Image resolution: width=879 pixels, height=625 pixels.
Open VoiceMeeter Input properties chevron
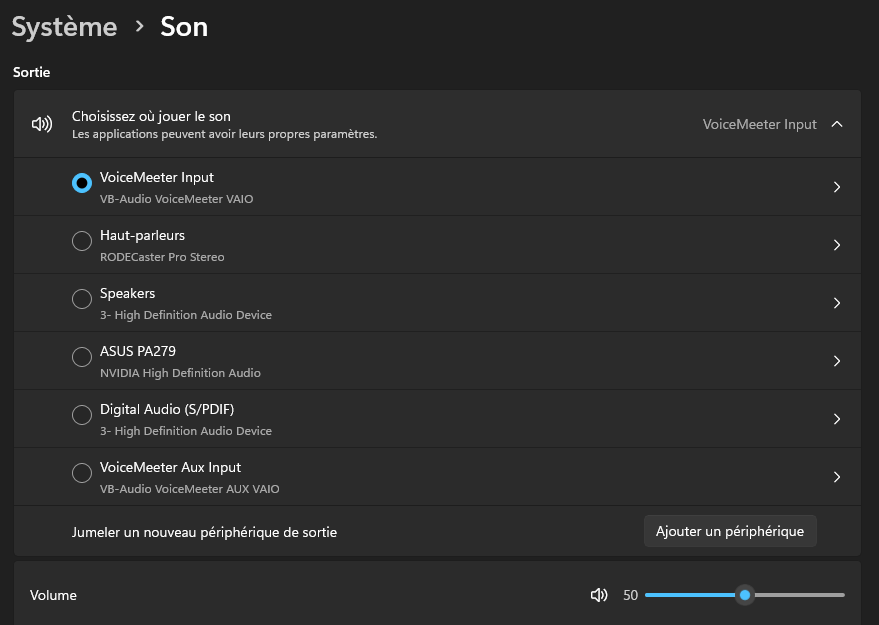(x=837, y=187)
